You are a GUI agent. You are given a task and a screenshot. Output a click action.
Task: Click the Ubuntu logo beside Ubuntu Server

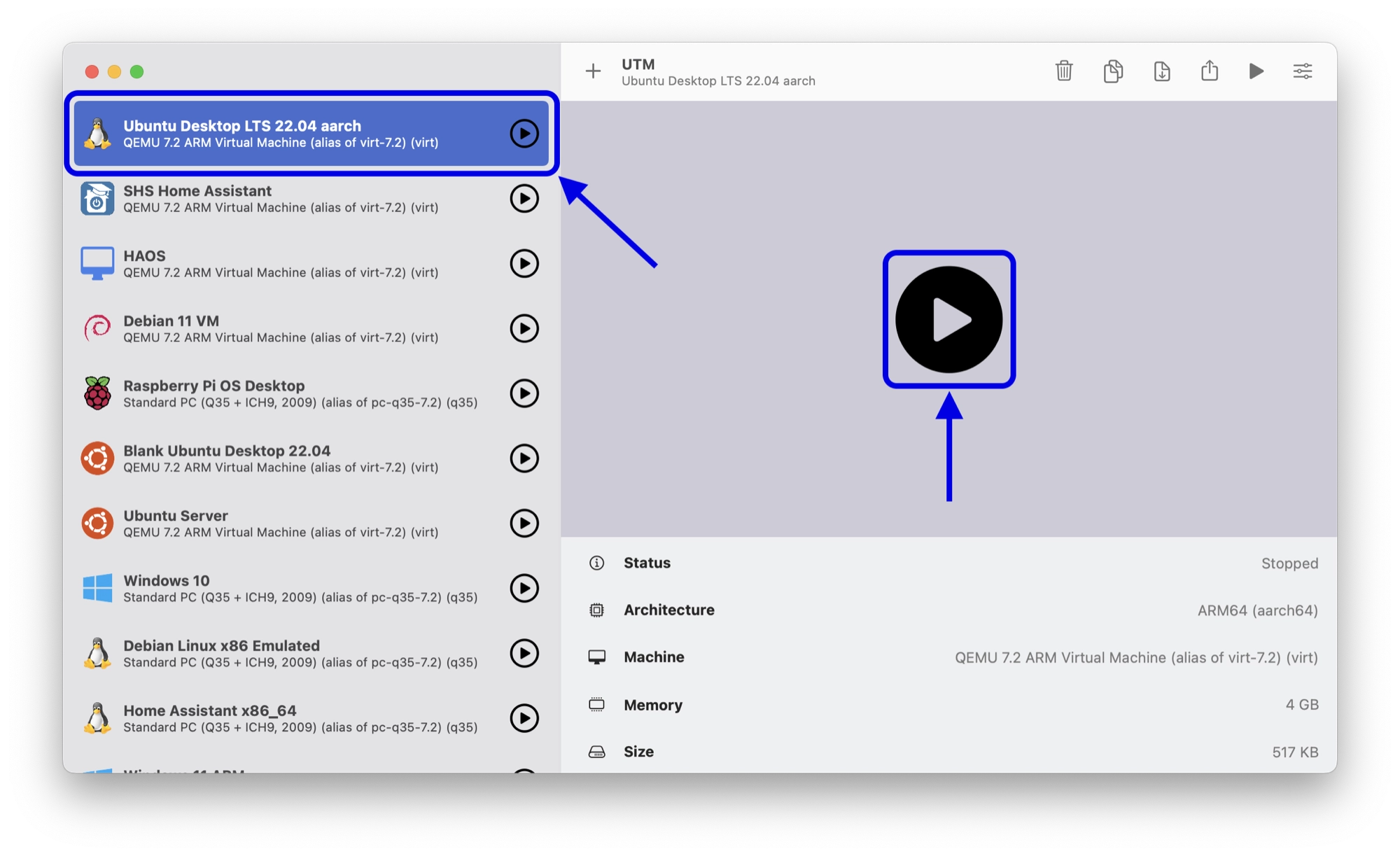(97, 523)
